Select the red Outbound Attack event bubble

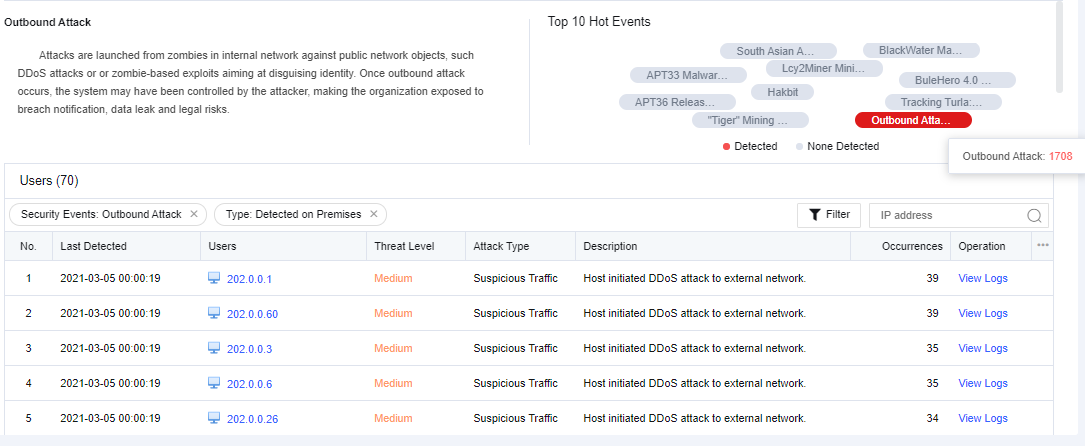(913, 120)
